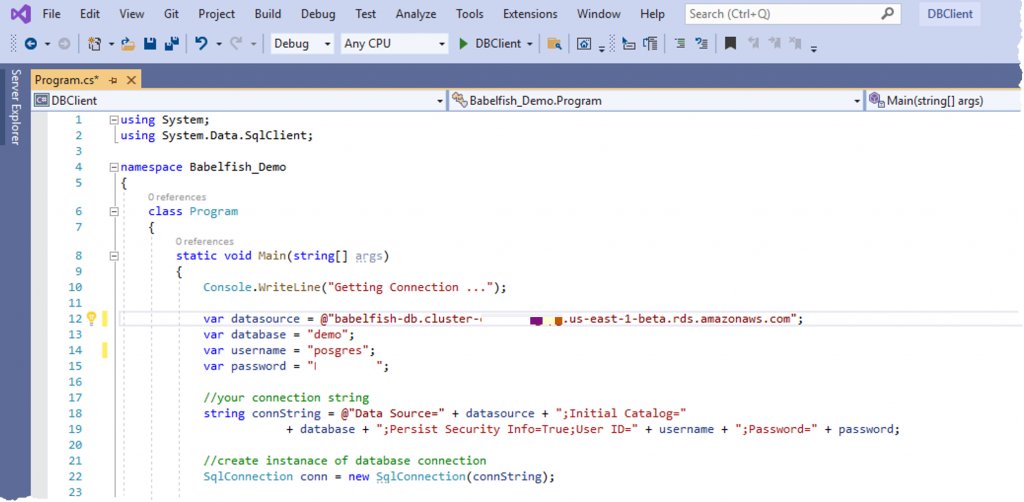Collapse the using directives block at line 1
The width and height of the screenshot is (1024, 502).
point(114,120)
